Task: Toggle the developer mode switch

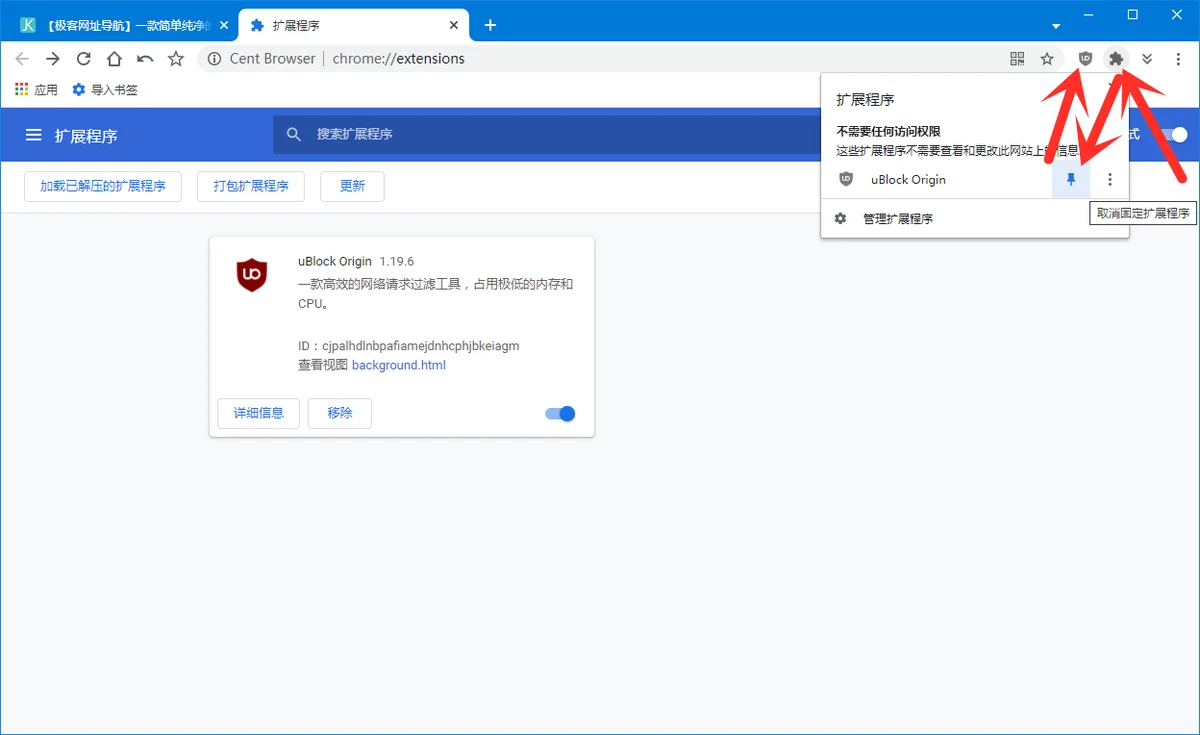Action: coord(1172,134)
